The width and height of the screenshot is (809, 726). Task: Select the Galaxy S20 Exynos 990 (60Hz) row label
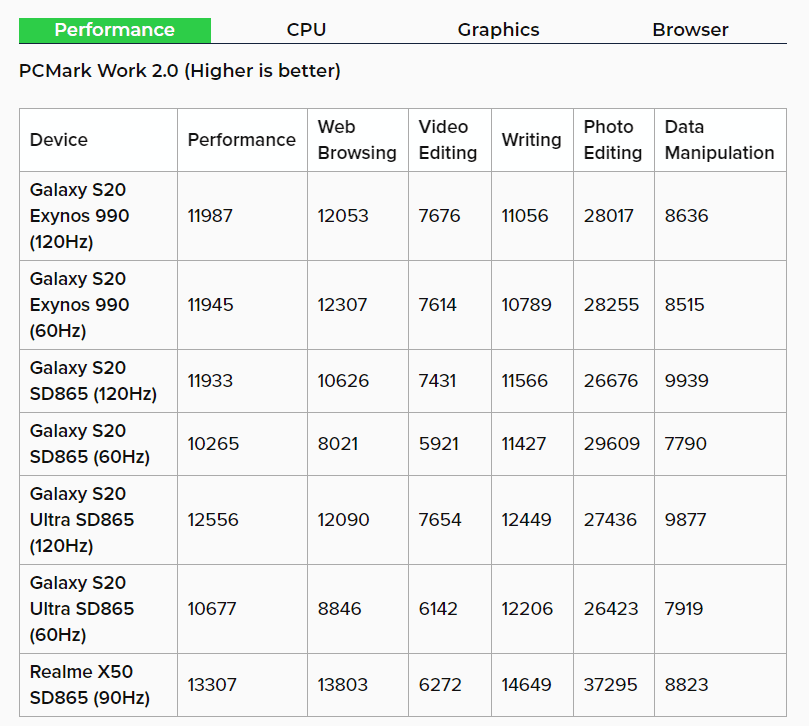(x=79, y=305)
